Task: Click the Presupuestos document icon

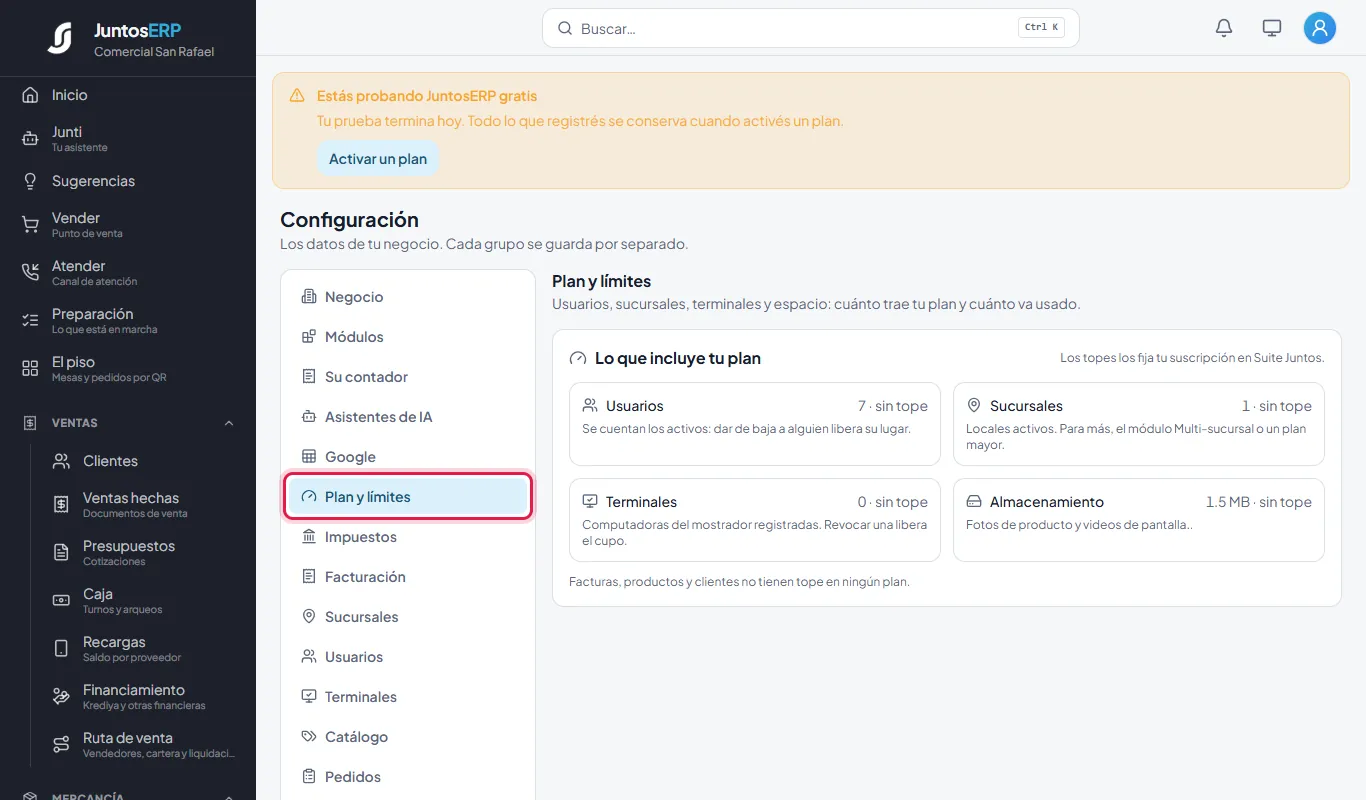Action: tap(61, 553)
